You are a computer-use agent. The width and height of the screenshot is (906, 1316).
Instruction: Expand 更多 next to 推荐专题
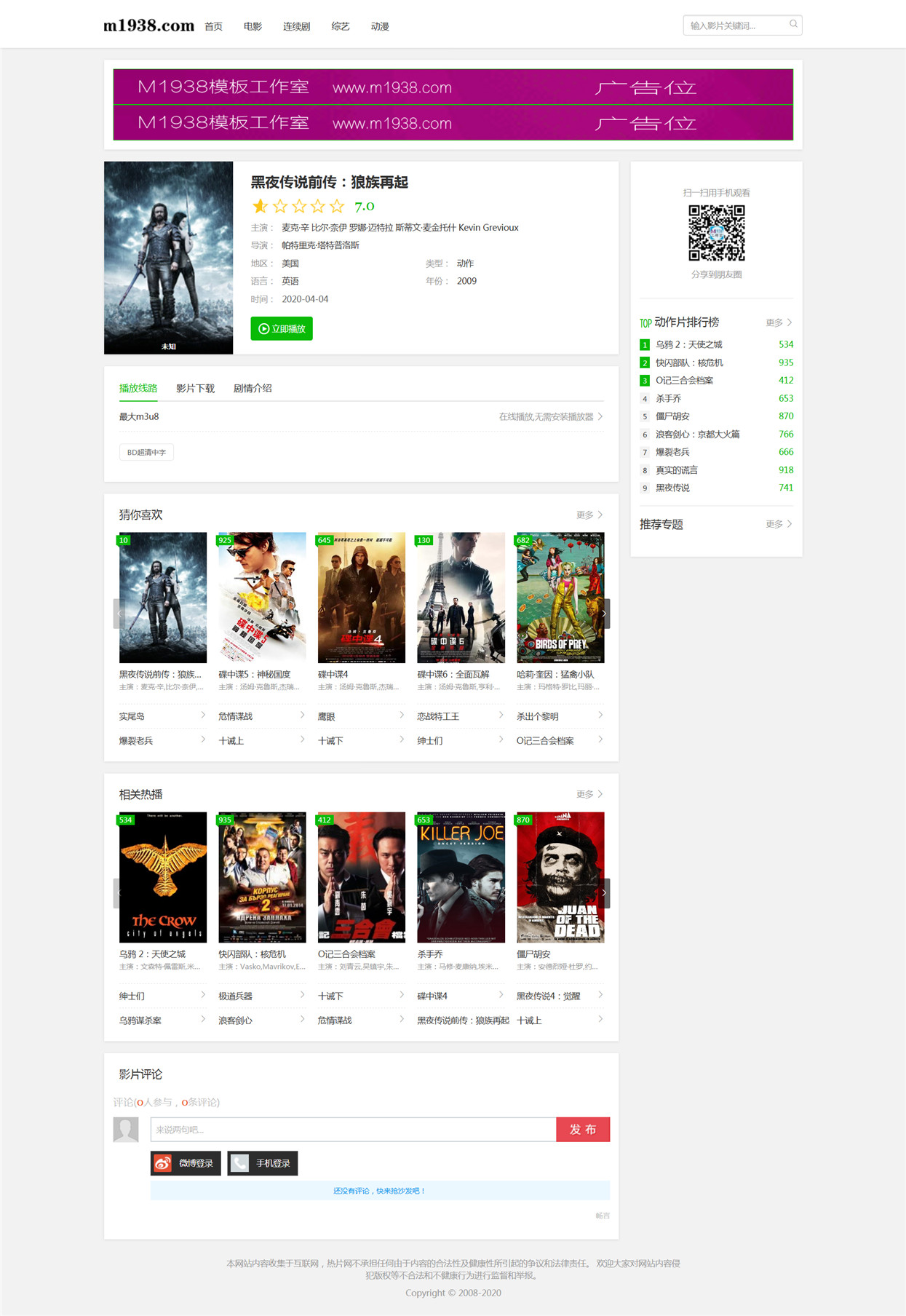click(779, 524)
